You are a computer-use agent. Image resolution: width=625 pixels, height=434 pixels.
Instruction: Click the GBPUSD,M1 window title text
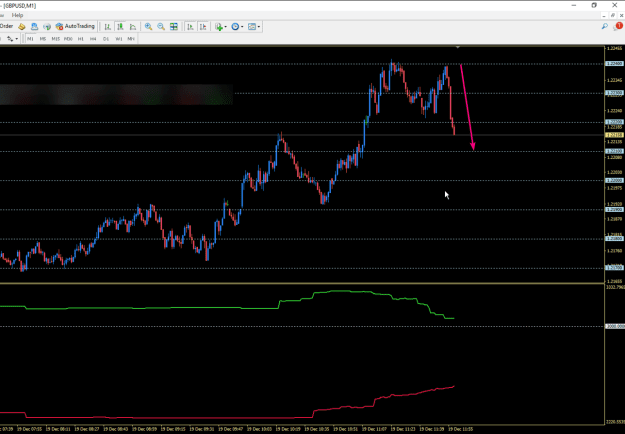20,6
